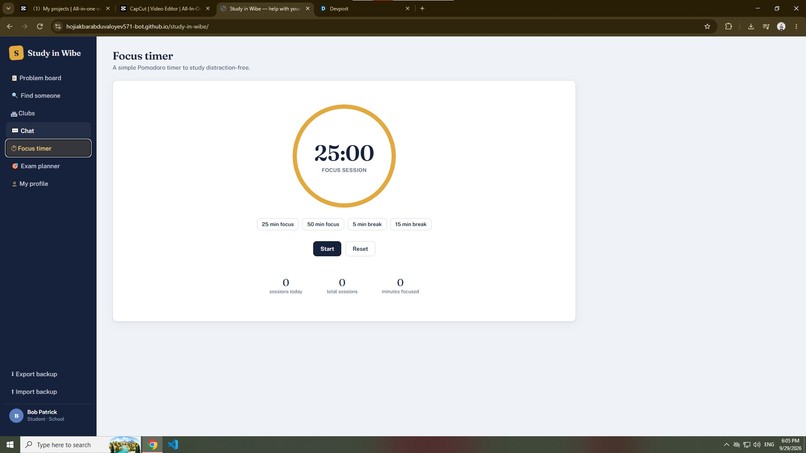Image resolution: width=806 pixels, height=453 pixels.
Task: Click the sessions today counter
Action: [286, 286]
